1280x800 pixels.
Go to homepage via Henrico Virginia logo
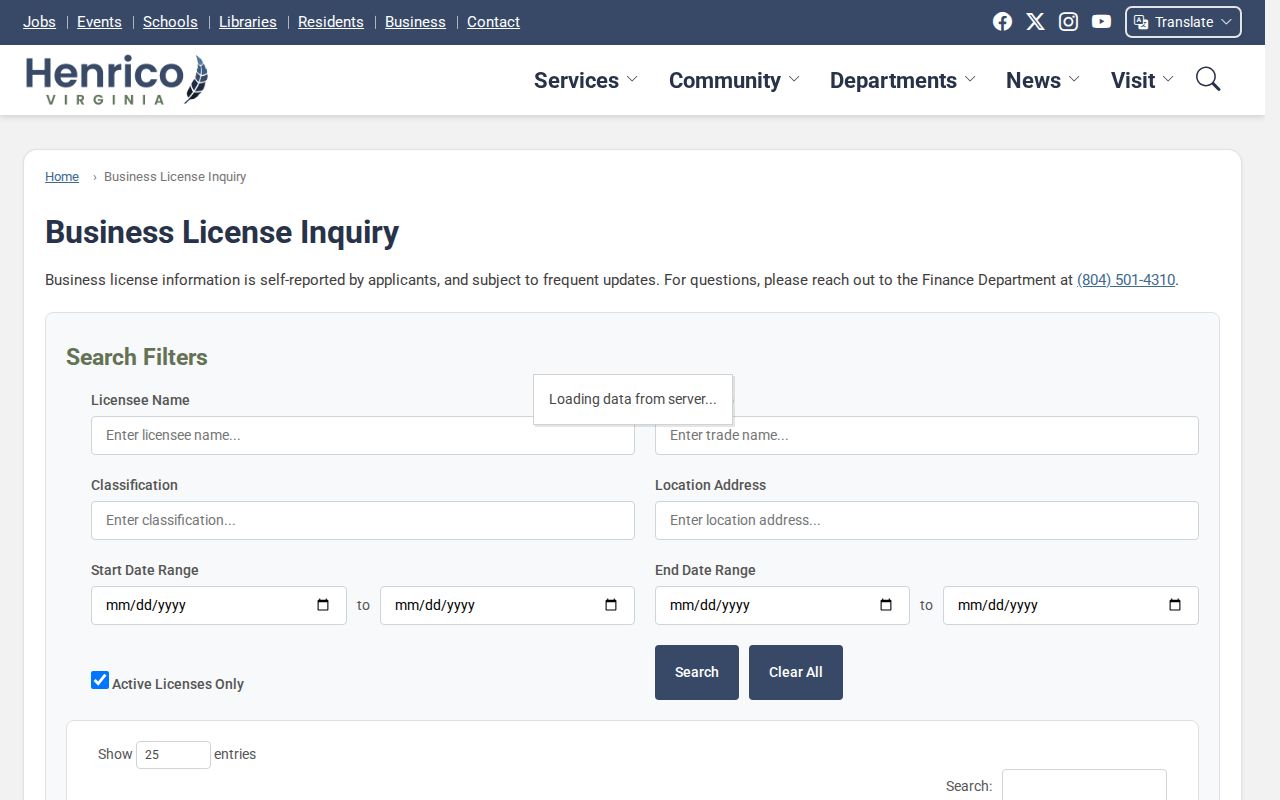click(x=116, y=80)
